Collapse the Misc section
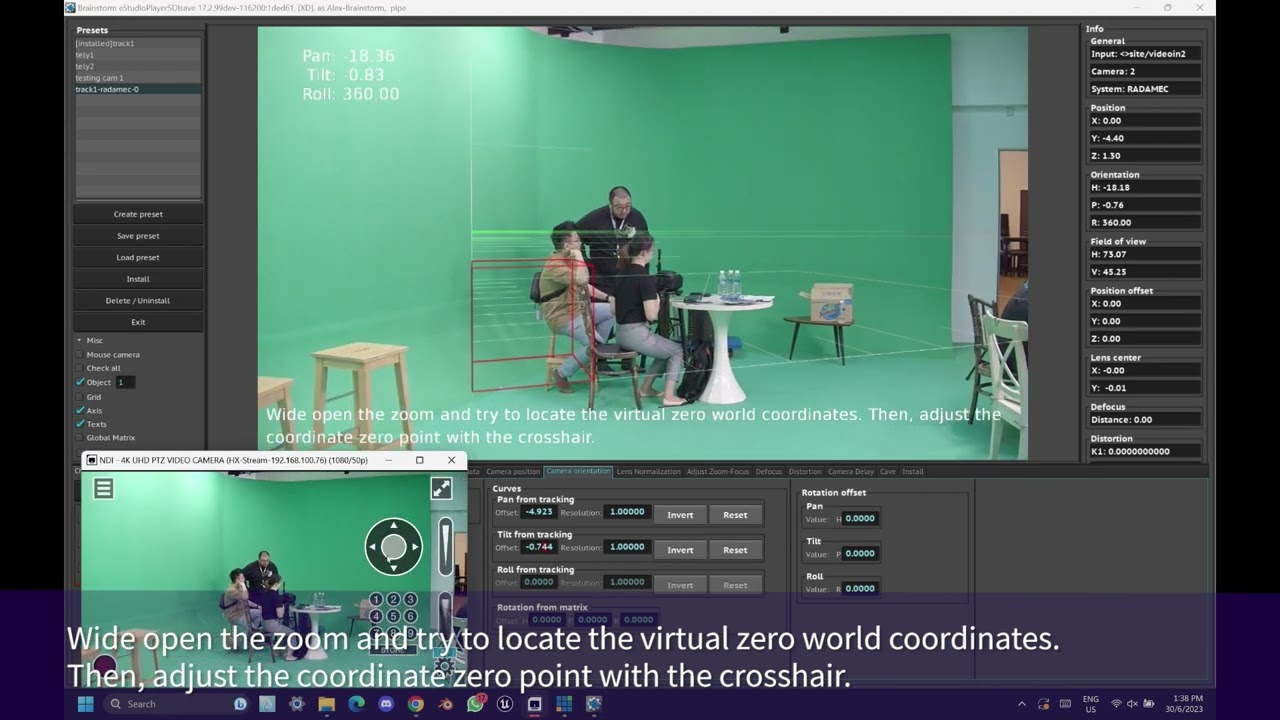Image resolution: width=1280 pixels, height=720 pixels. coord(79,340)
